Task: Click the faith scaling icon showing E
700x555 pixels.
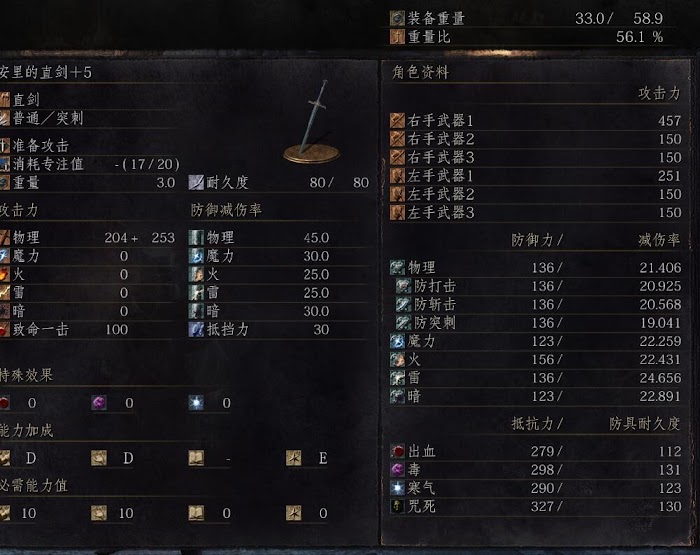Action: (x=293, y=458)
